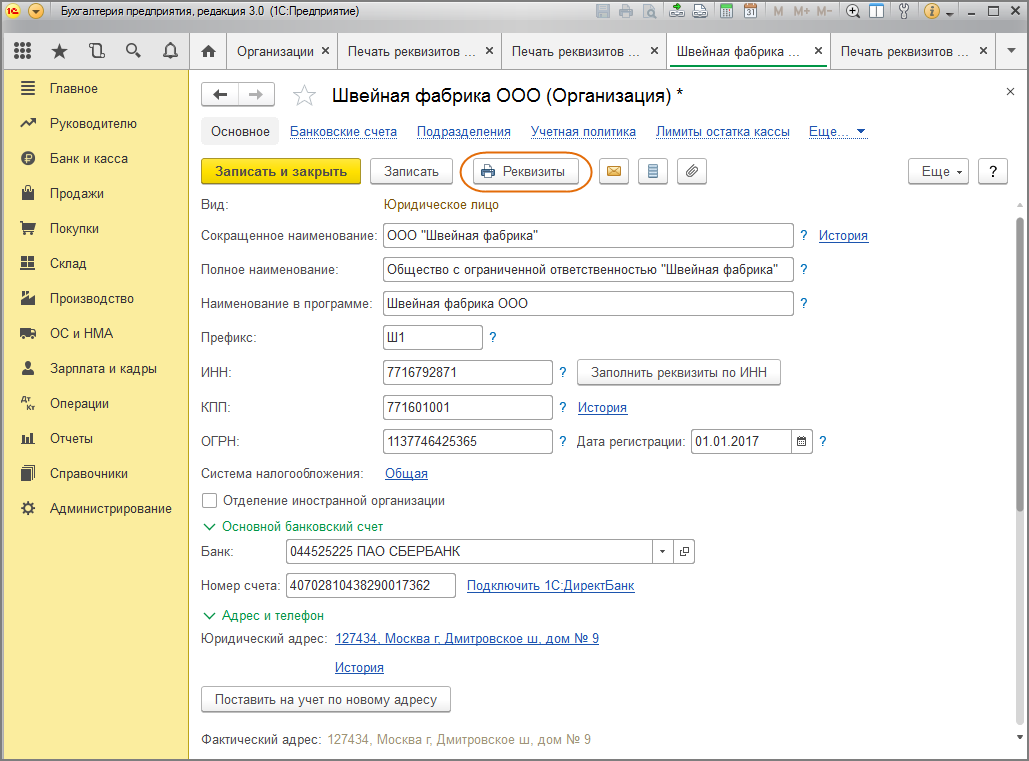Click Подключить 1С:ДиректБанк link

[x=551, y=585]
